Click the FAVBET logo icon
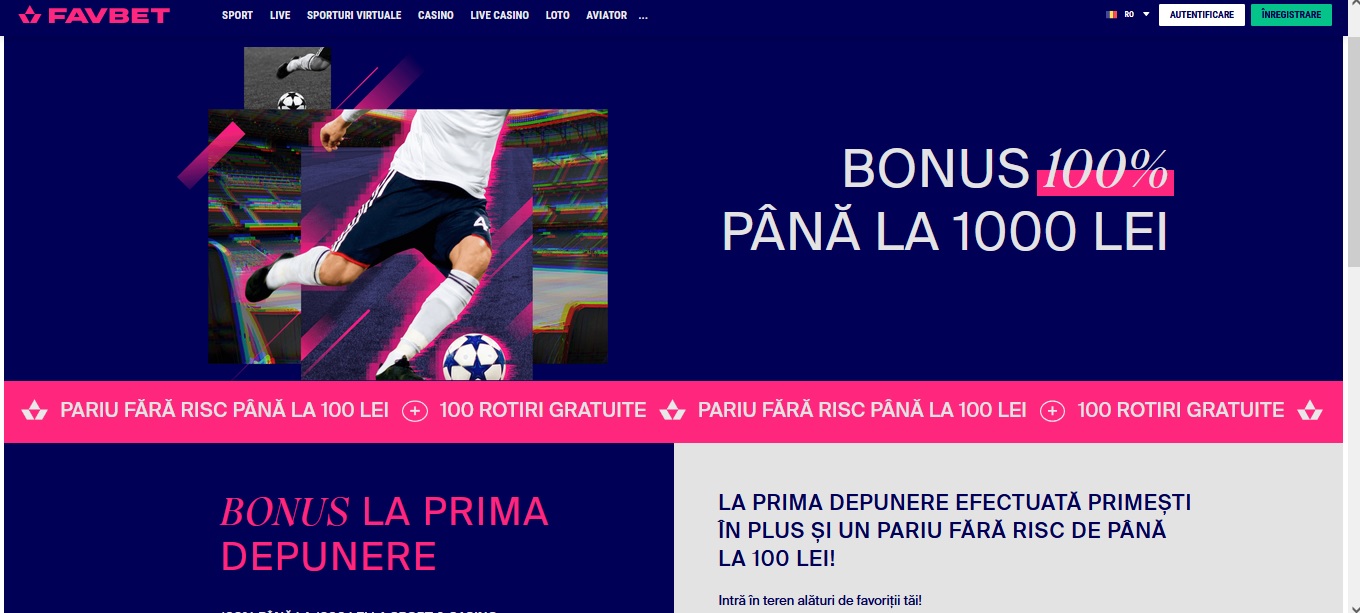This screenshot has width=1360, height=613. (29, 15)
